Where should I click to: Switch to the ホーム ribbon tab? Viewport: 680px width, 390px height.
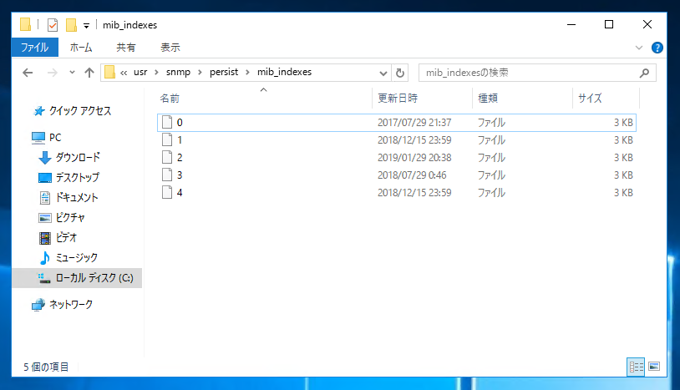click(x=81, y=47)
